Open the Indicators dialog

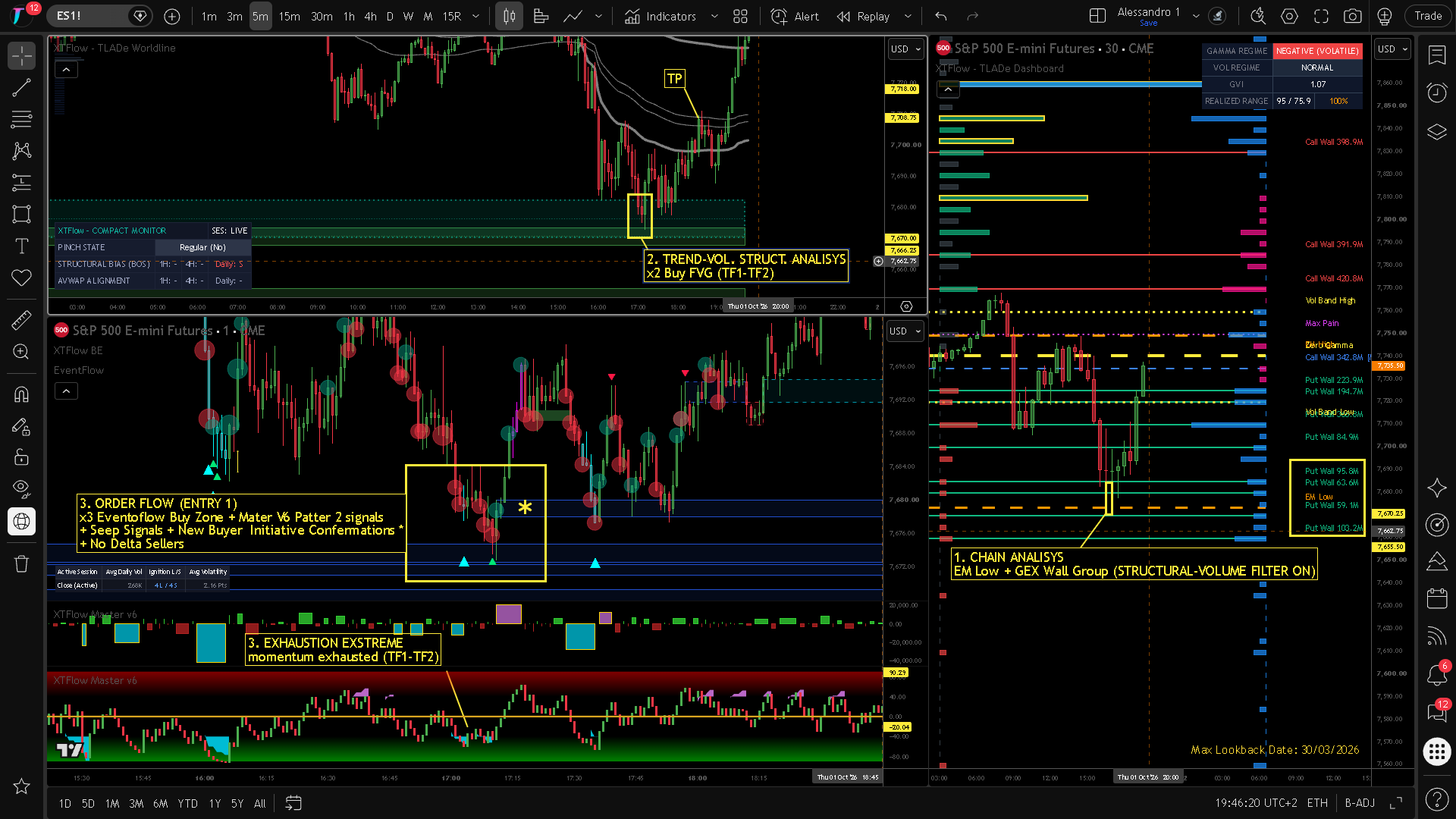point(661,16)
